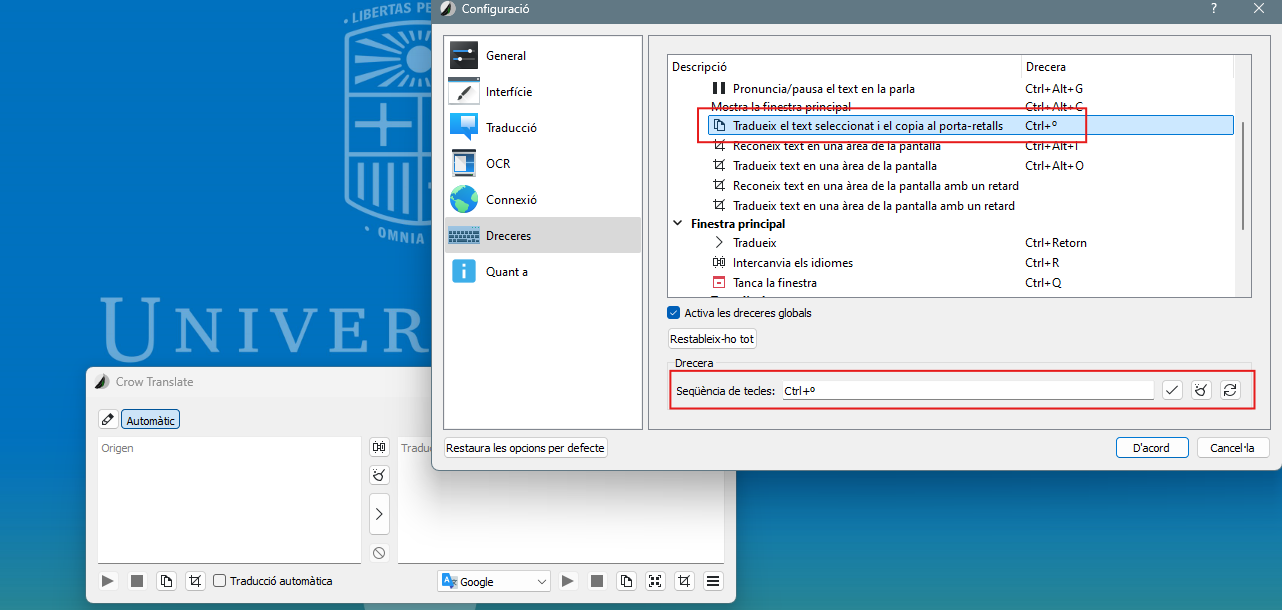Image resolution: width=1282 pixels, height=610 pixels.
Task: Click the Restableix-ho tot button
Action: pos(712,339)
